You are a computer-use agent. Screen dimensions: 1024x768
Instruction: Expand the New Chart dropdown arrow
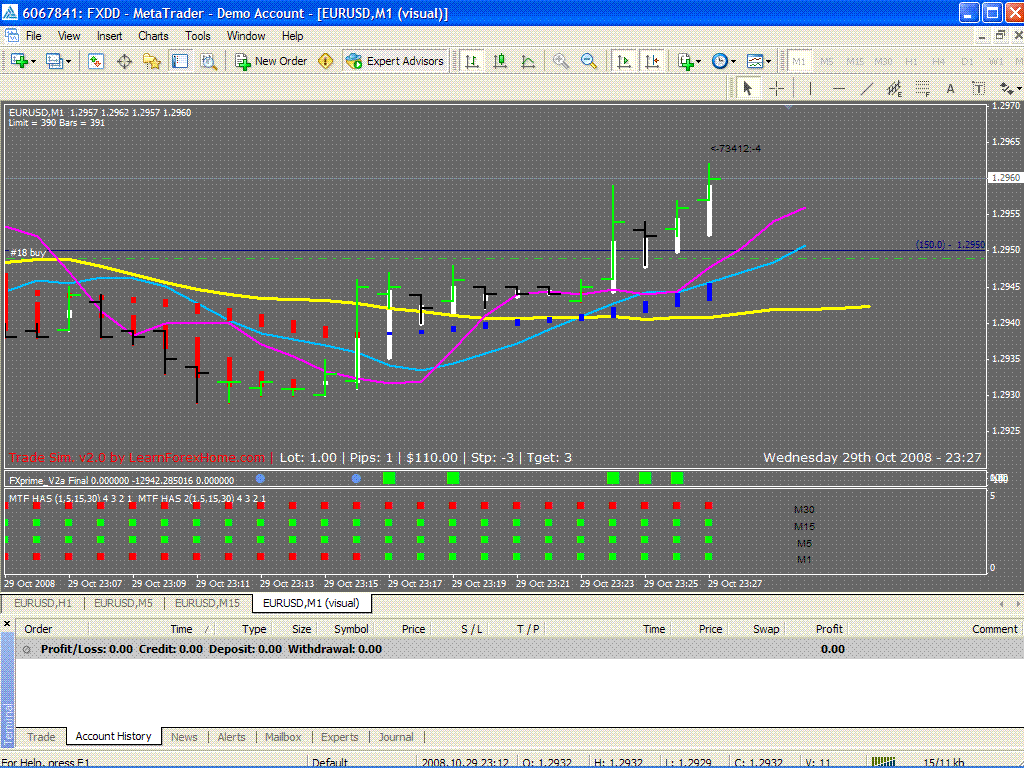[x=33, y=61]
